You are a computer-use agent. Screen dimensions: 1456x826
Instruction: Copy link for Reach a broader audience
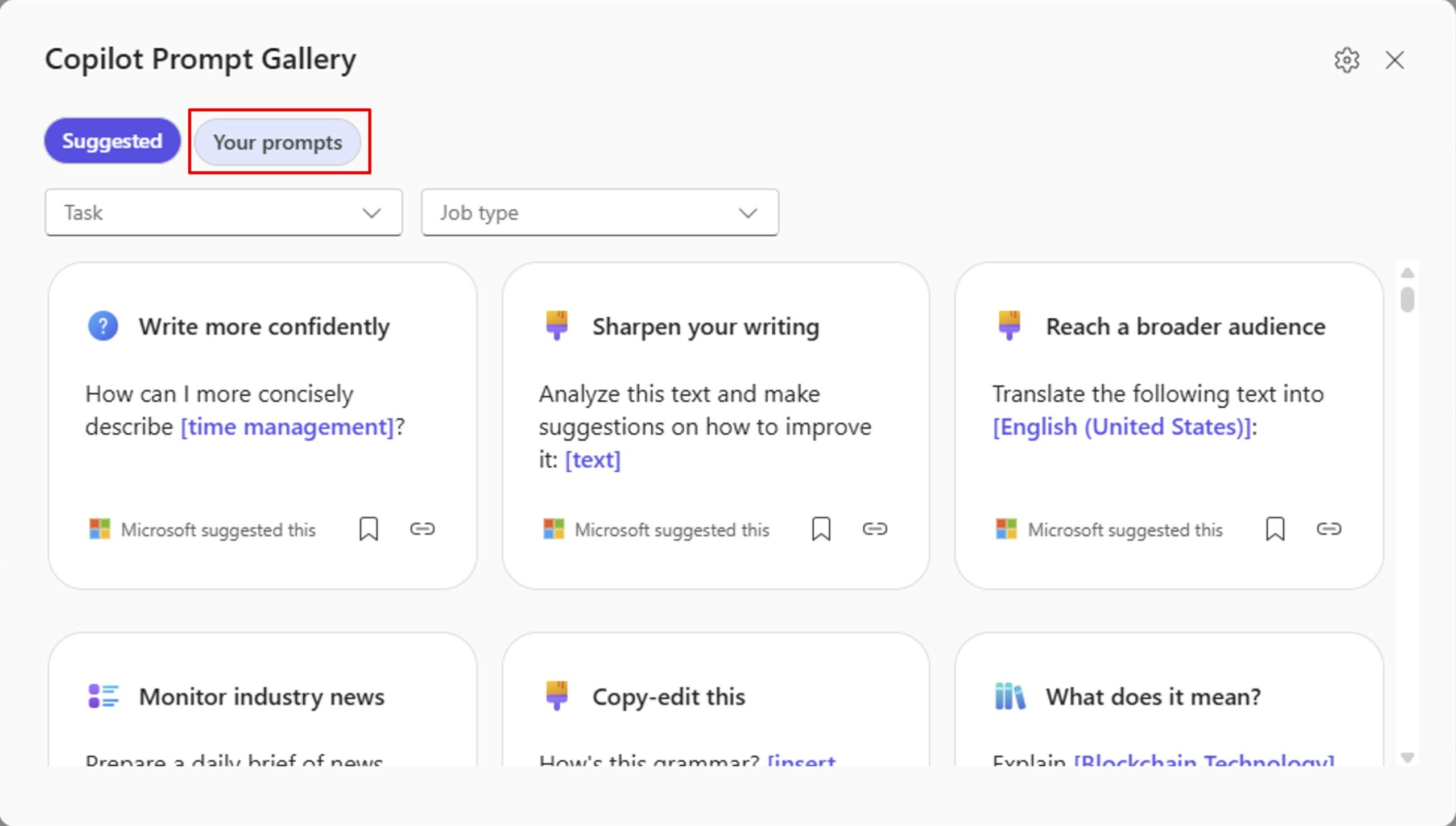(1329, 529)
